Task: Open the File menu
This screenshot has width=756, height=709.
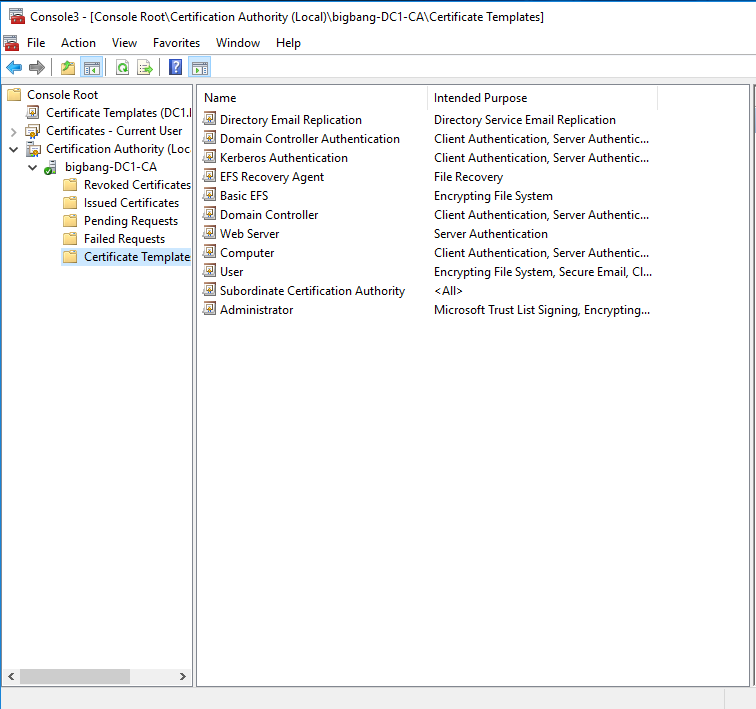Action: pyautogui.click(x=36, y=43)
